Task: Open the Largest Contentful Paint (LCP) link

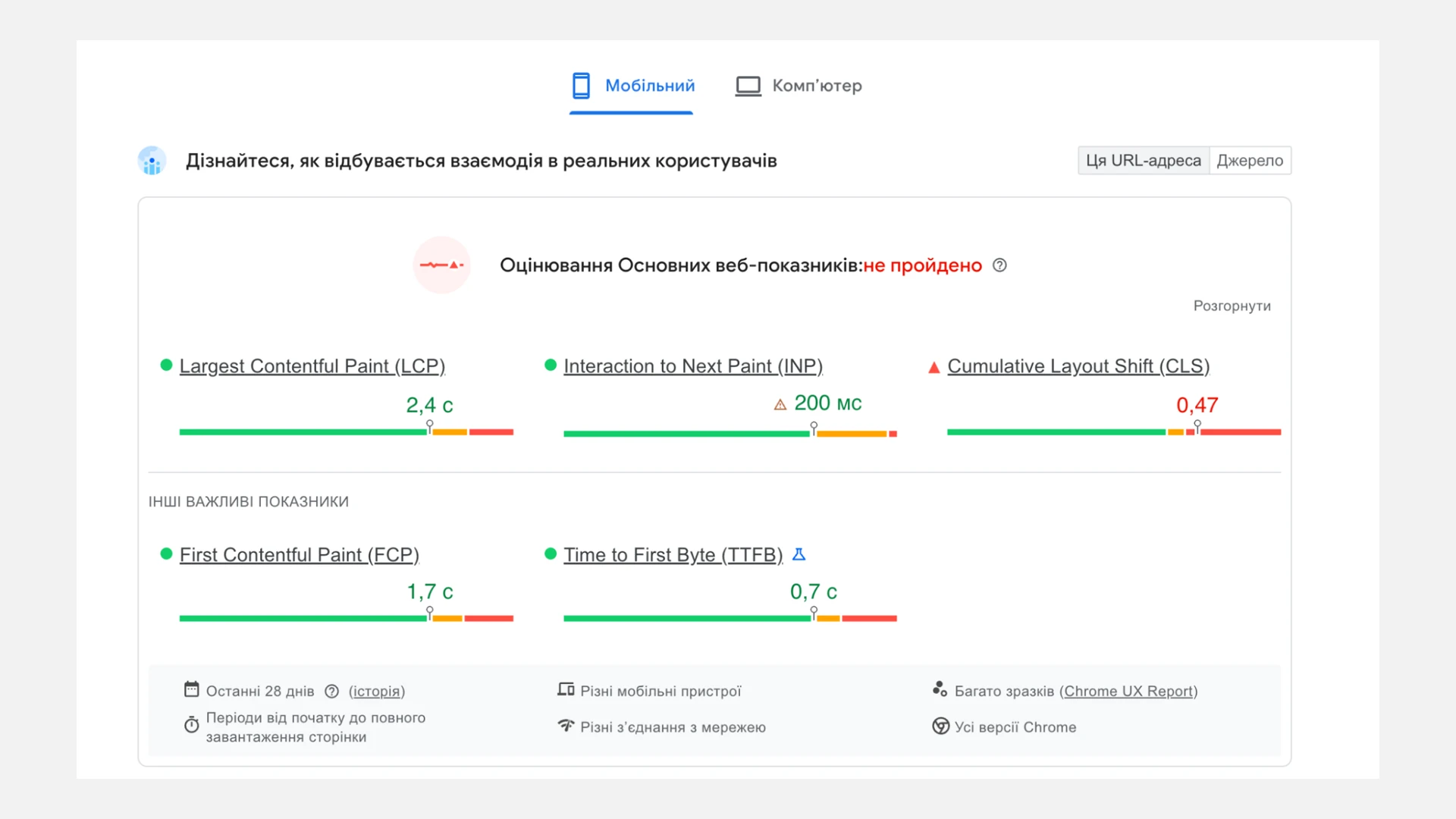Action: click(312, 366)
